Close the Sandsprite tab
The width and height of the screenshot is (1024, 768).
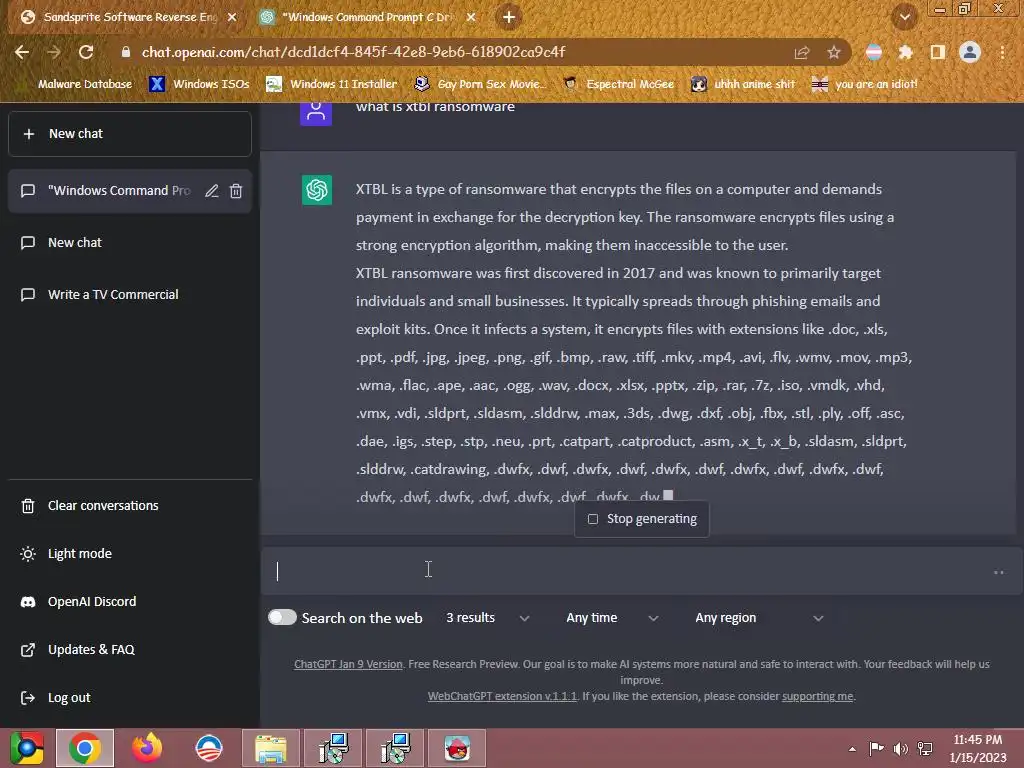232,17
